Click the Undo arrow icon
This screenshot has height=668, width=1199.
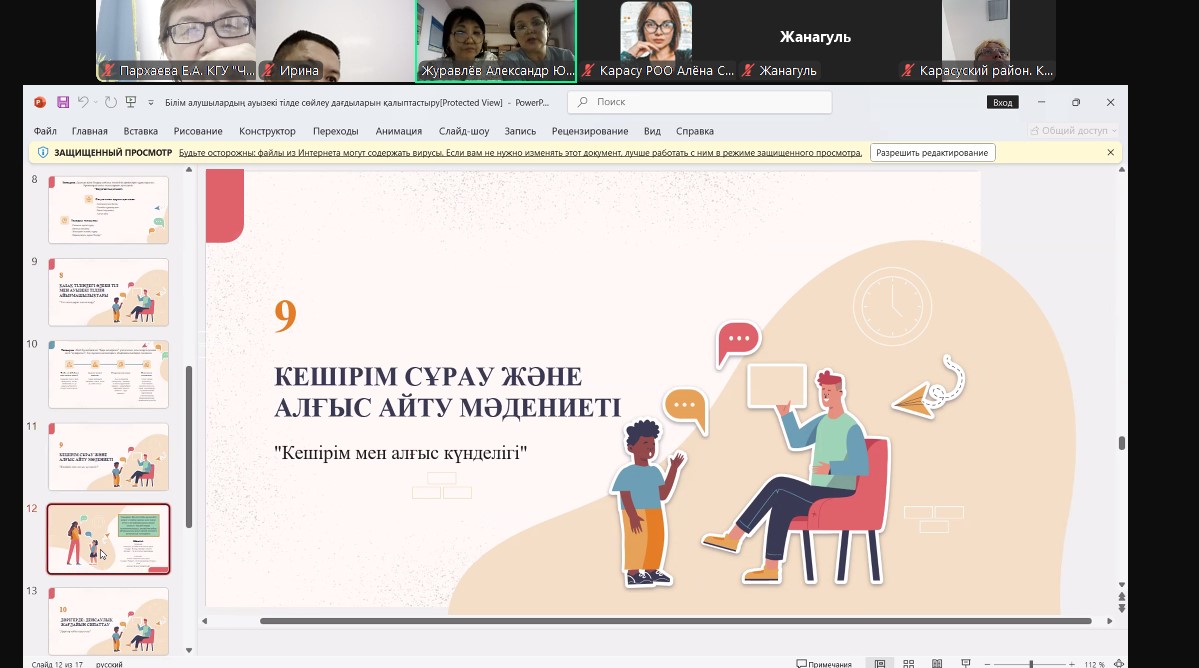(82, 102)
